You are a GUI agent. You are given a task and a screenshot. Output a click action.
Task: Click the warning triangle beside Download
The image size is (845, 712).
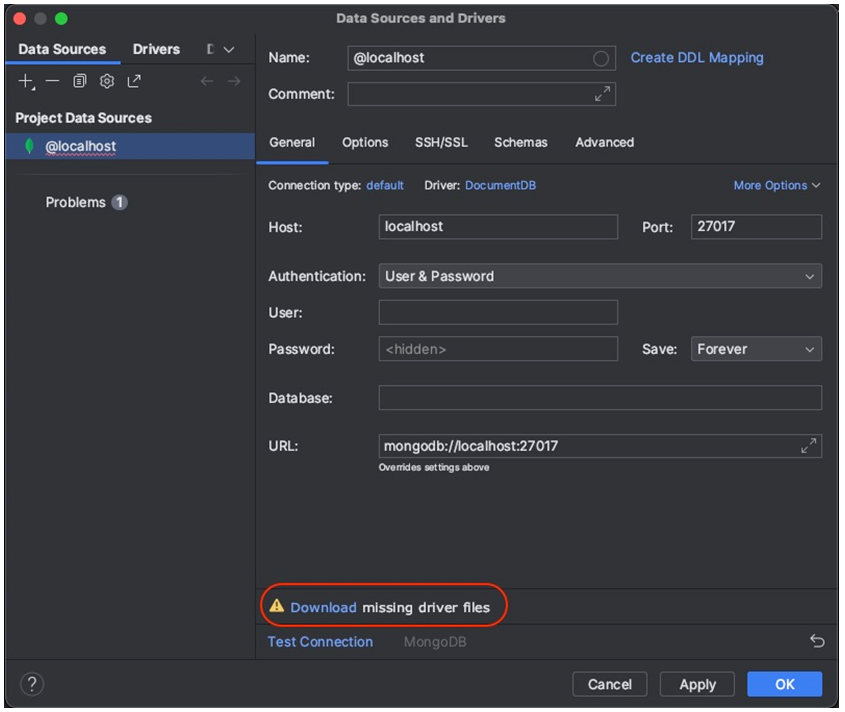(278, 606)
